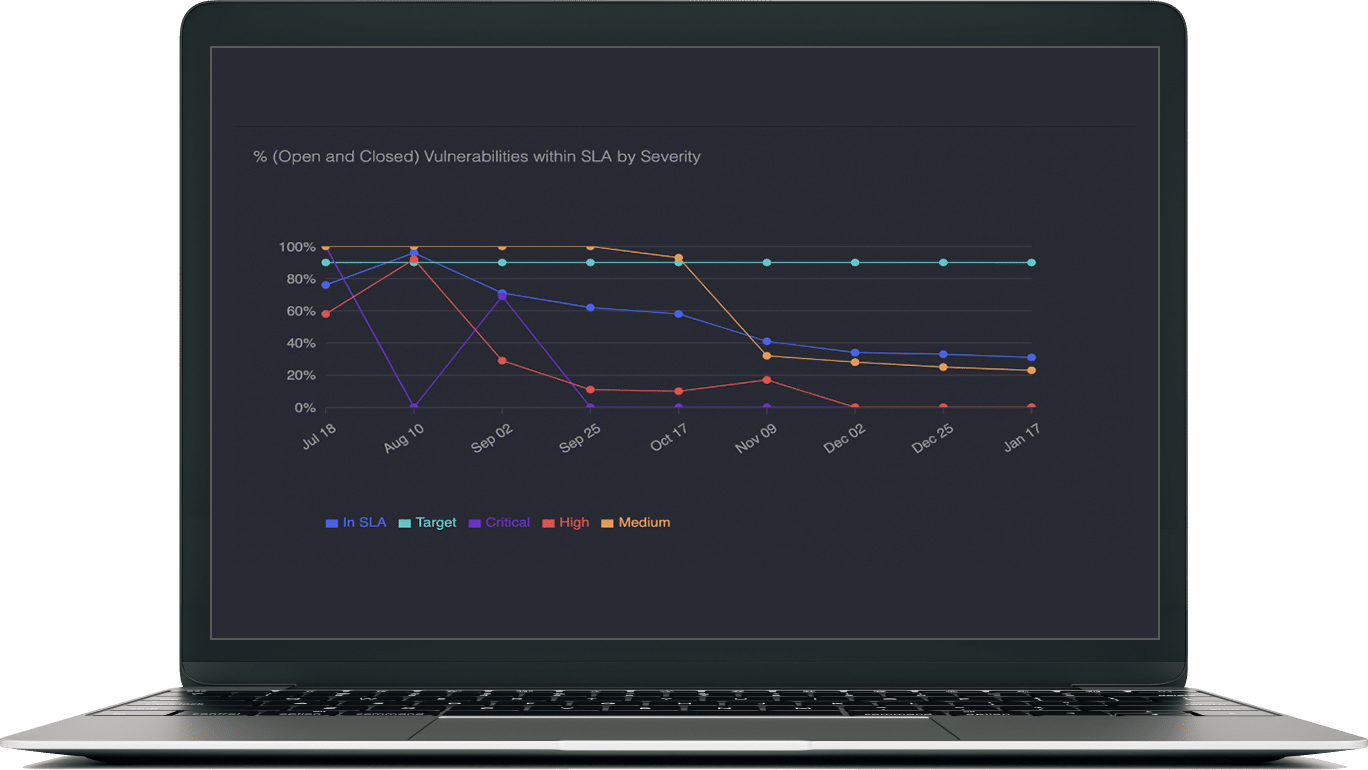Click the 20% y-axis label

coord(301,375)
